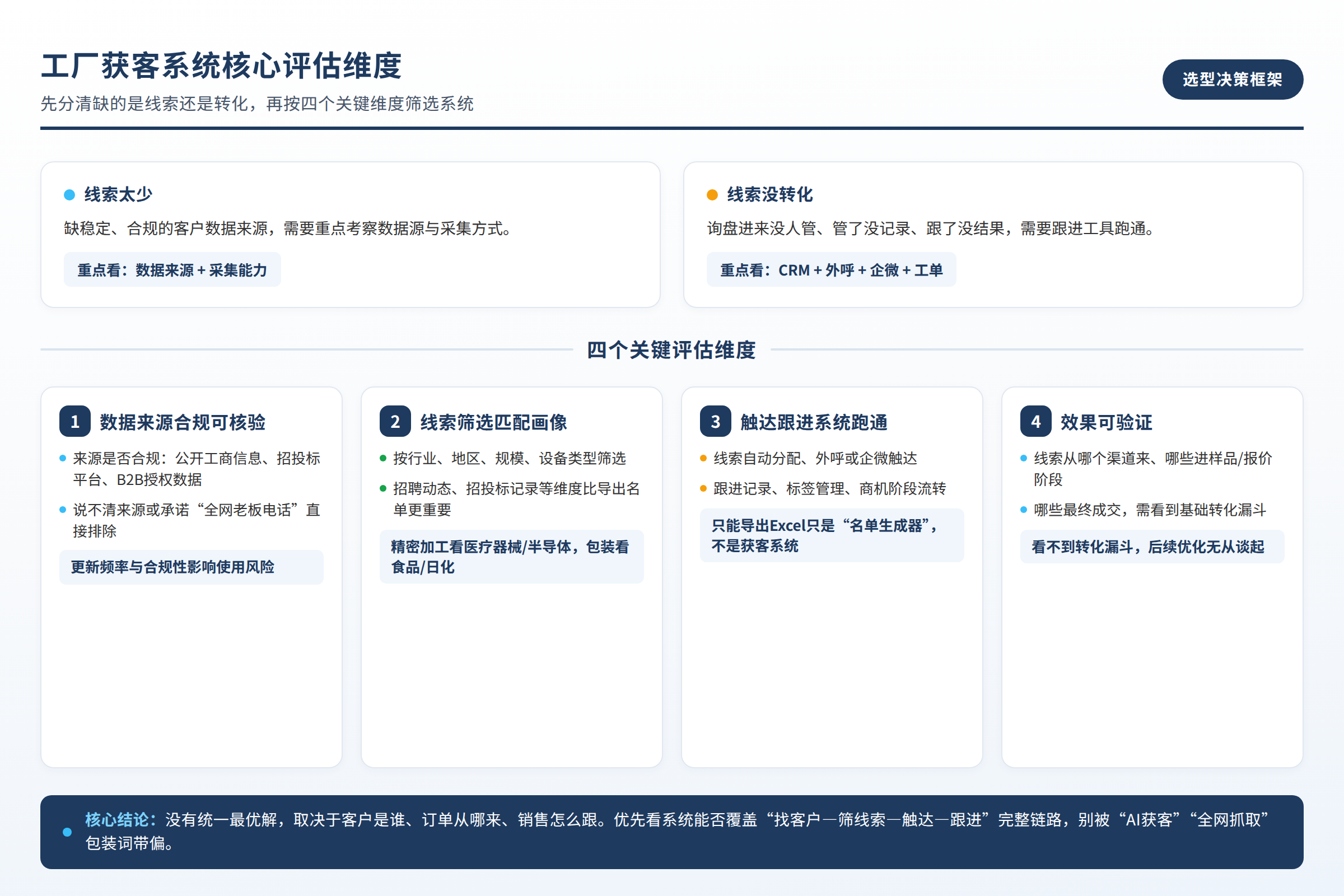The image size is (1344, 896).
Task: Click the bullet 哪些最终成交，需看到基础转化漏斗
Action: 1150,510
